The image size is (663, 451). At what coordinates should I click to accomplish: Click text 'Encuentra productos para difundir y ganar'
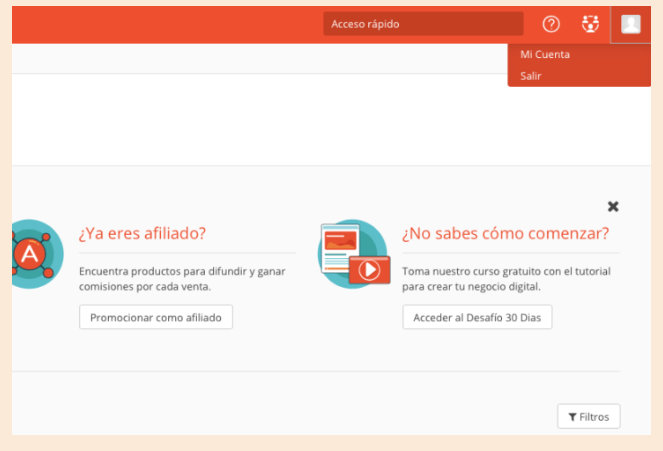(182, 271)
